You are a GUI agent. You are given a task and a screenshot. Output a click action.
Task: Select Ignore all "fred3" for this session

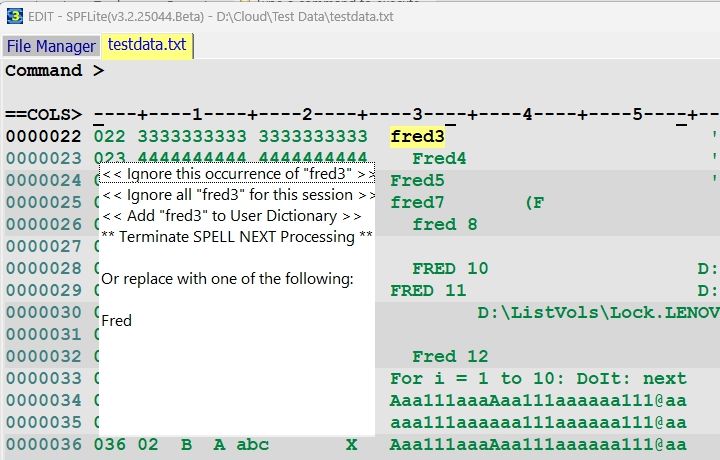tap(238, 195)
